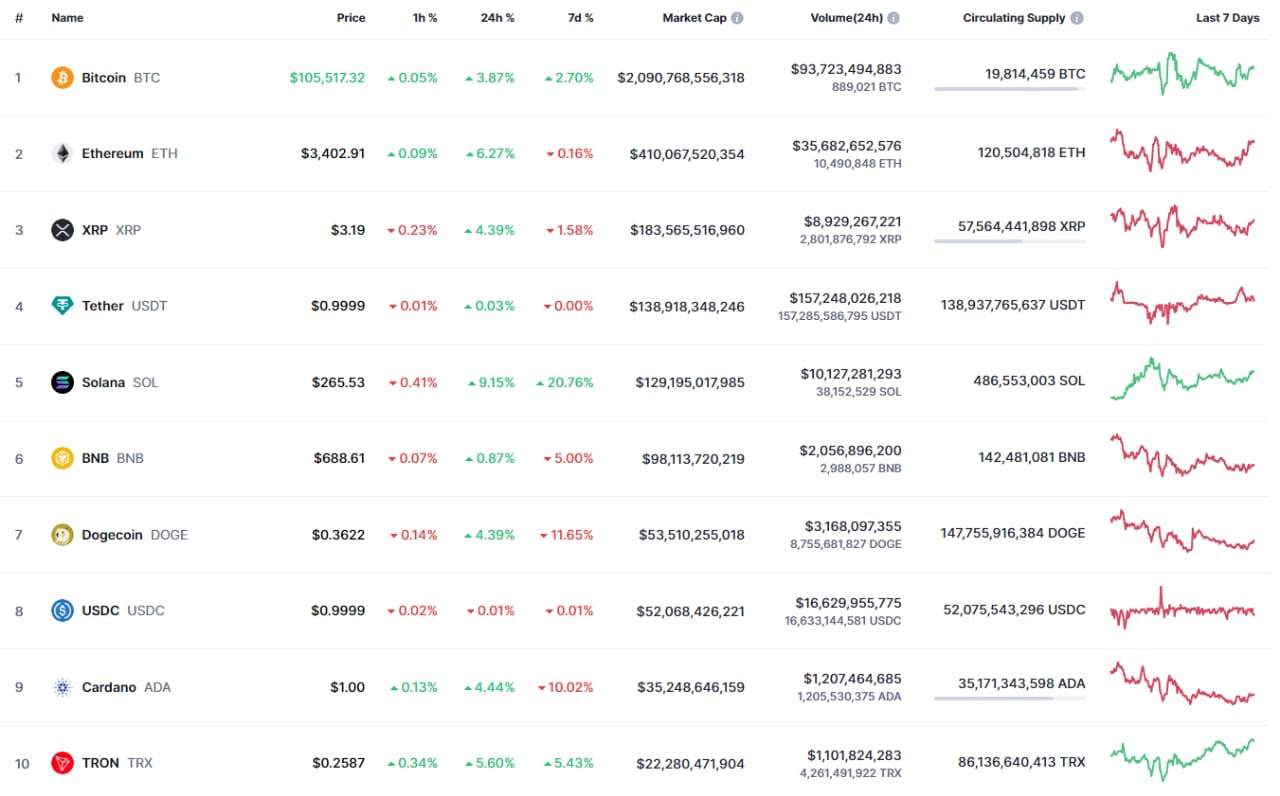Click the TRON logo icon
Viewport: 1280px width, 796px height.
tap(62, 763)
